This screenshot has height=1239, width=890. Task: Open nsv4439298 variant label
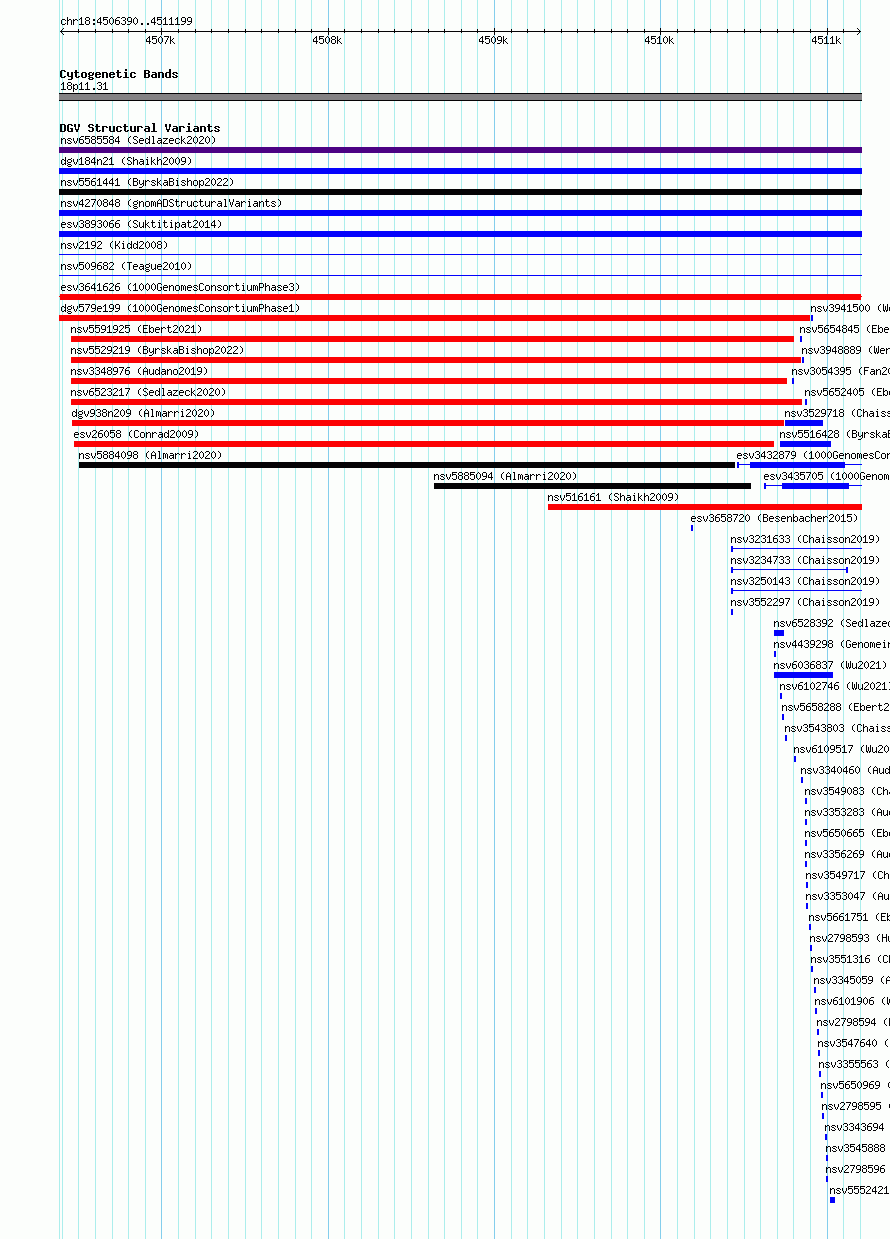pos(831,644)
